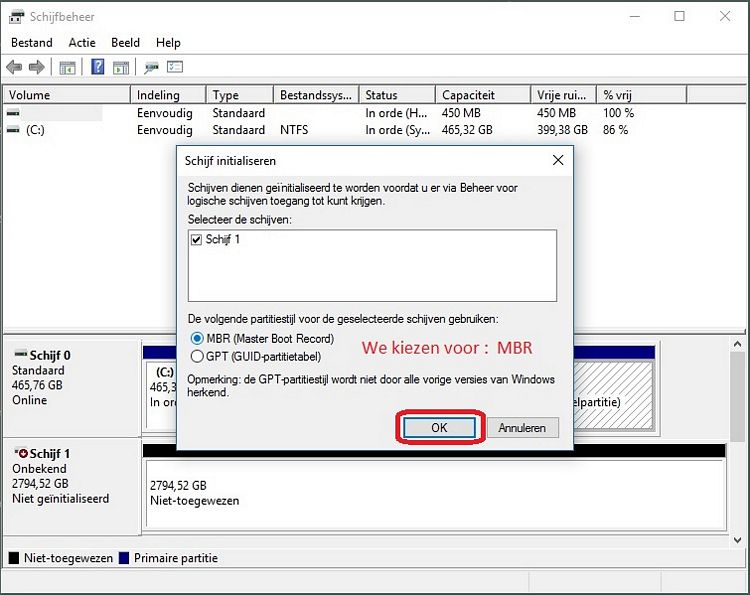Maximize the Schijfbeheer window
Viewport: 750px width, 595px height.
[x=679, y=16]
